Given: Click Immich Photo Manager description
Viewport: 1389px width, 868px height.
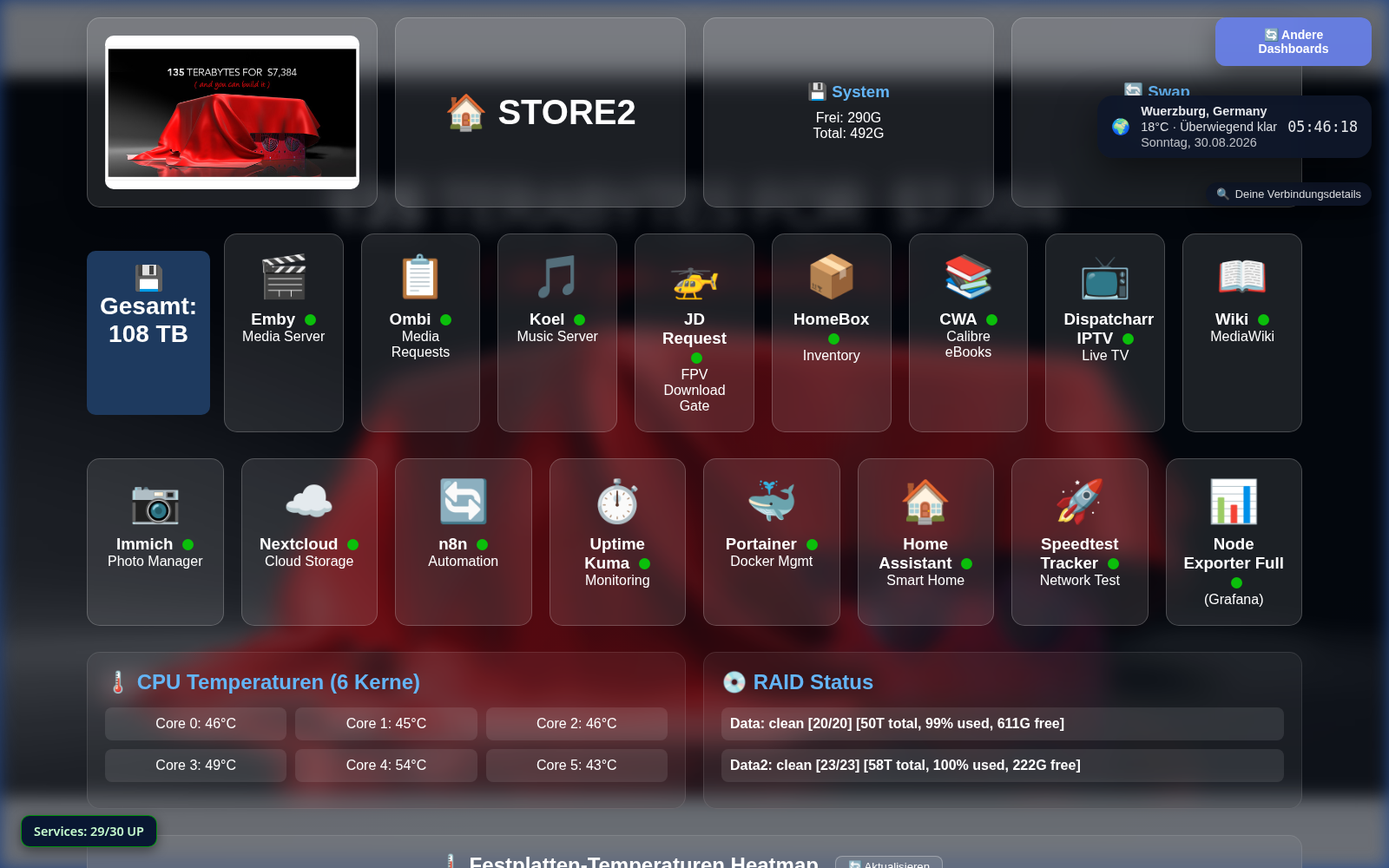Looking at the screenshot, I should [x=155, y=561].
